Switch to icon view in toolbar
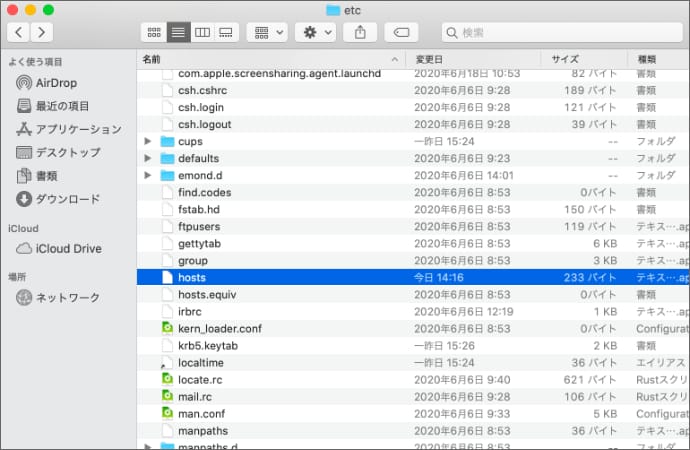Viewport: 690px width, 450px height. coord(152,32)
